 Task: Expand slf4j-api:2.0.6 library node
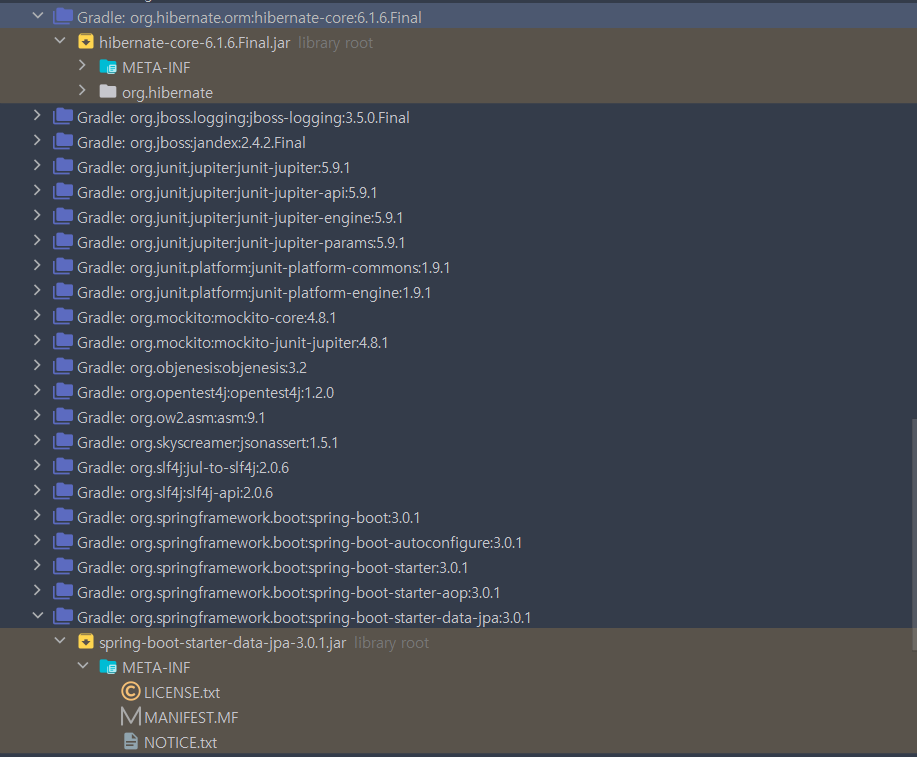(x=37, y=491)
